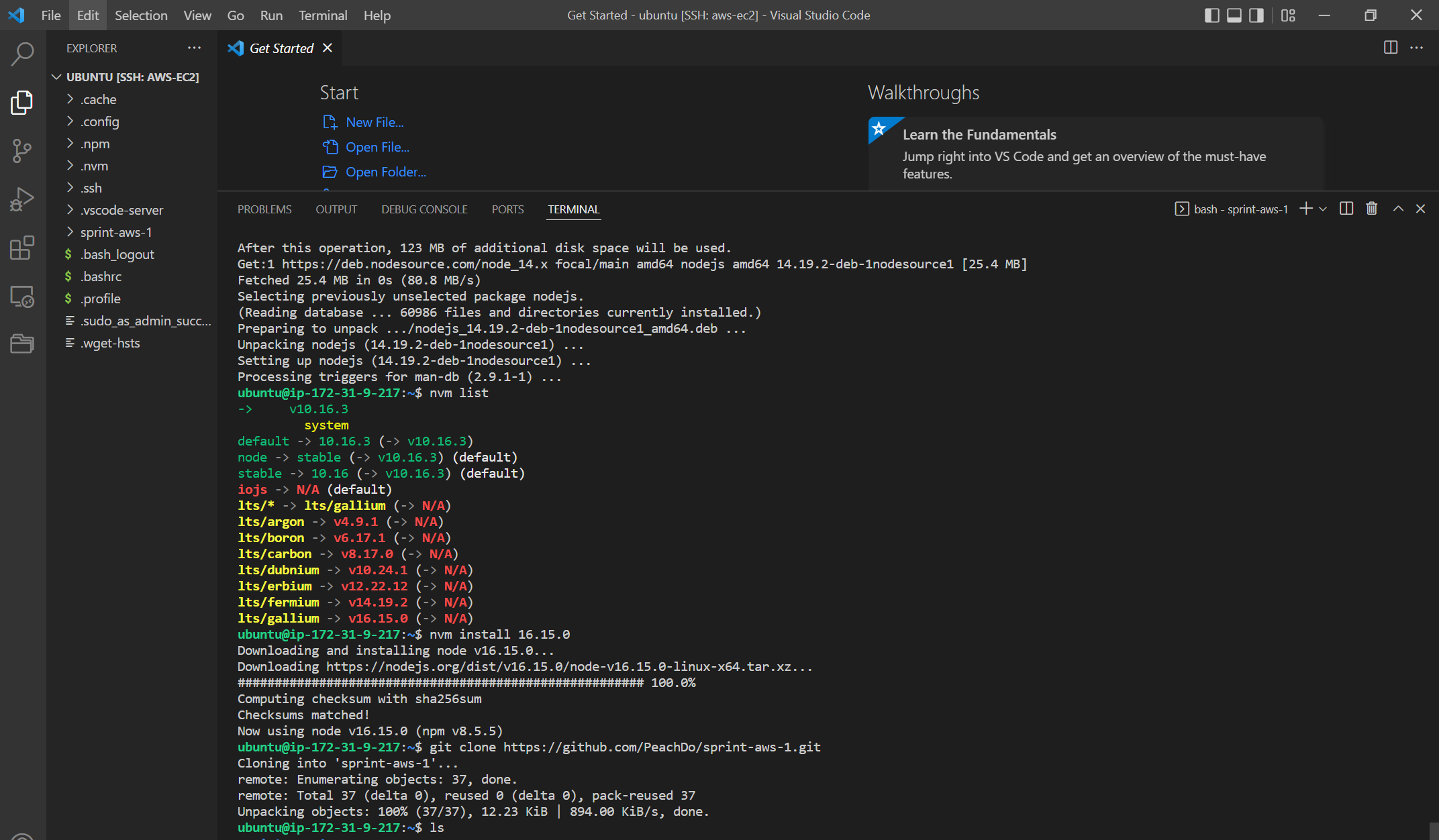Open the Extensions view
1439x840 pixels.
coord(22,248)
